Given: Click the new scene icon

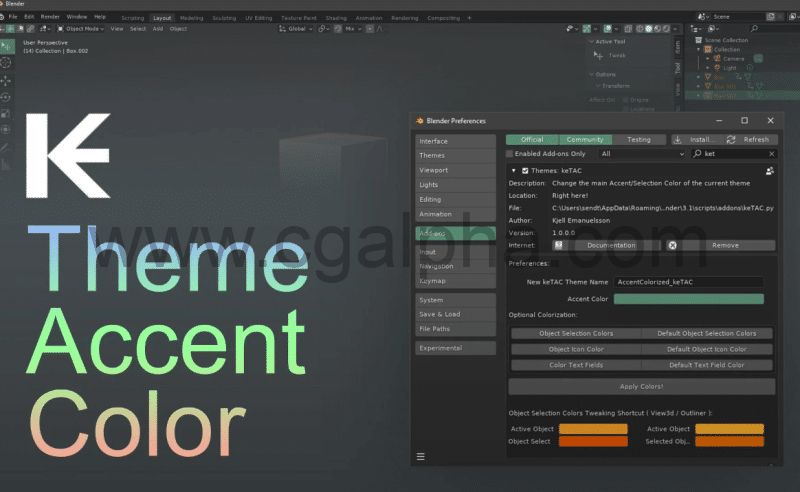Looking at the screenshot, I should (771, 17).
